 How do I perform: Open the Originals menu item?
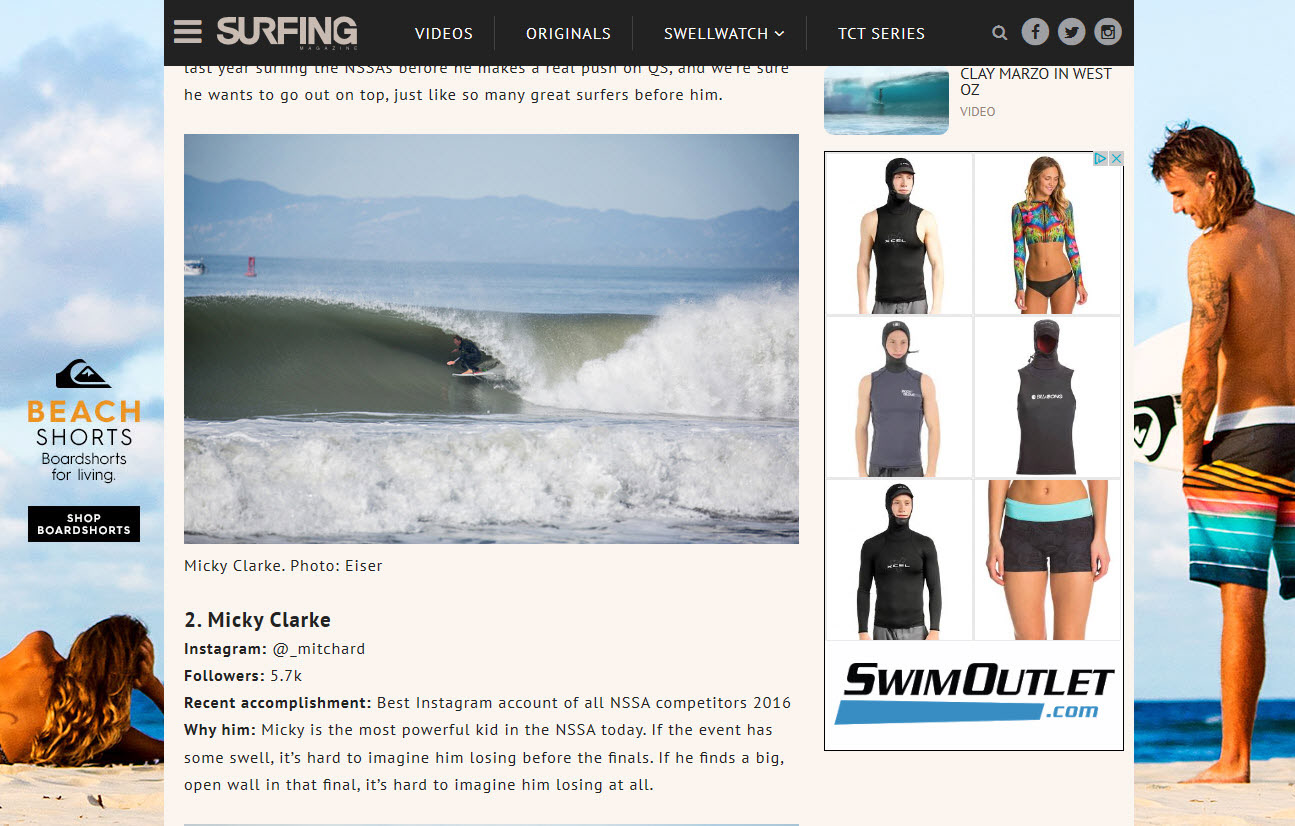pyautogui.click(x=568, y=33)
